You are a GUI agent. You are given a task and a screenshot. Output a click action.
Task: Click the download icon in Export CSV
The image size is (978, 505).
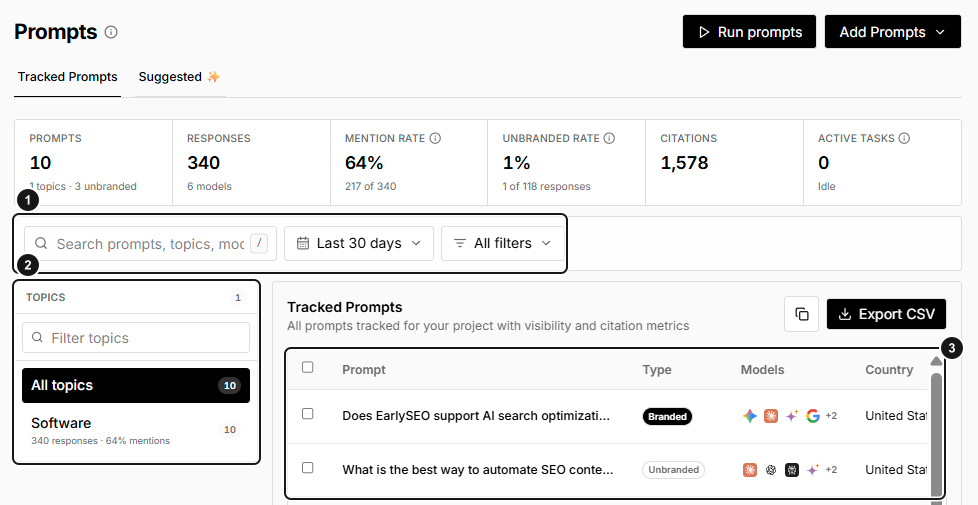click(845, 314)
